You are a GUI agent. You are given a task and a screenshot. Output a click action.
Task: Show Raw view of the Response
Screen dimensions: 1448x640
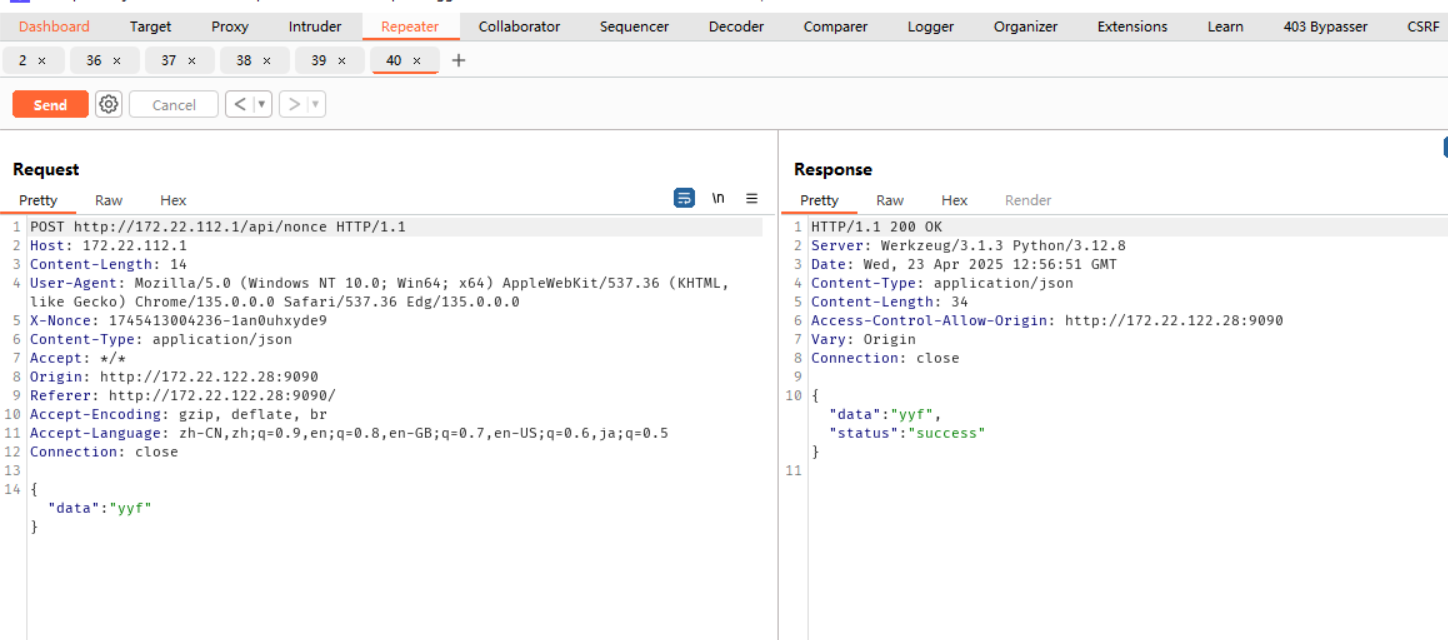[x=890, y=200]
